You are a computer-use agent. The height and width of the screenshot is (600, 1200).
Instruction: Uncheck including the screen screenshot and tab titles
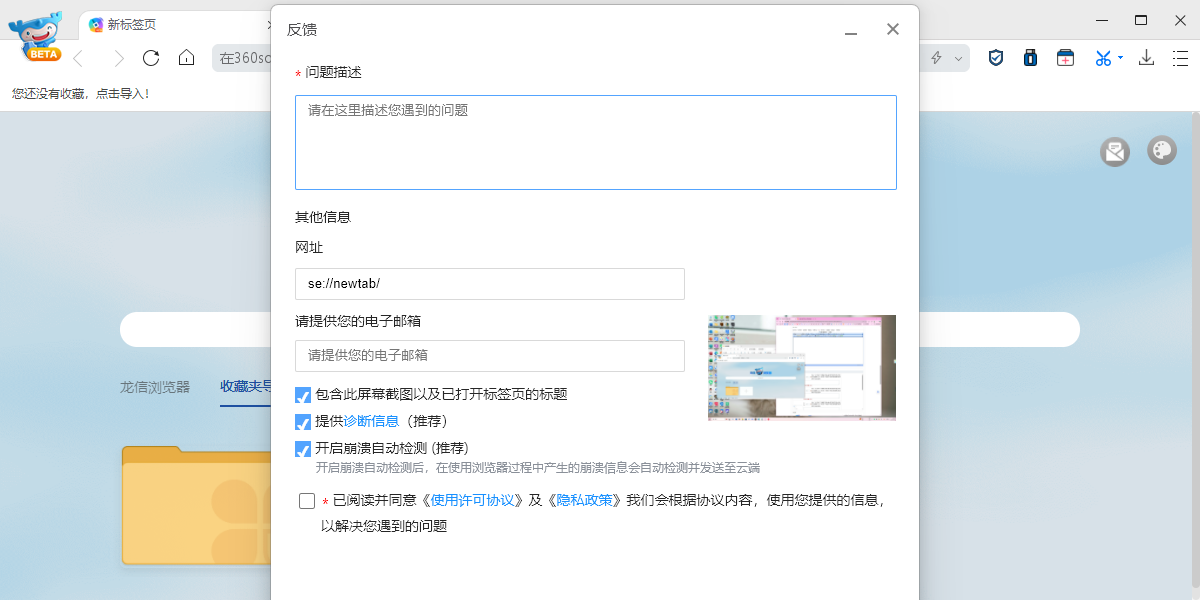pos(303,395)
